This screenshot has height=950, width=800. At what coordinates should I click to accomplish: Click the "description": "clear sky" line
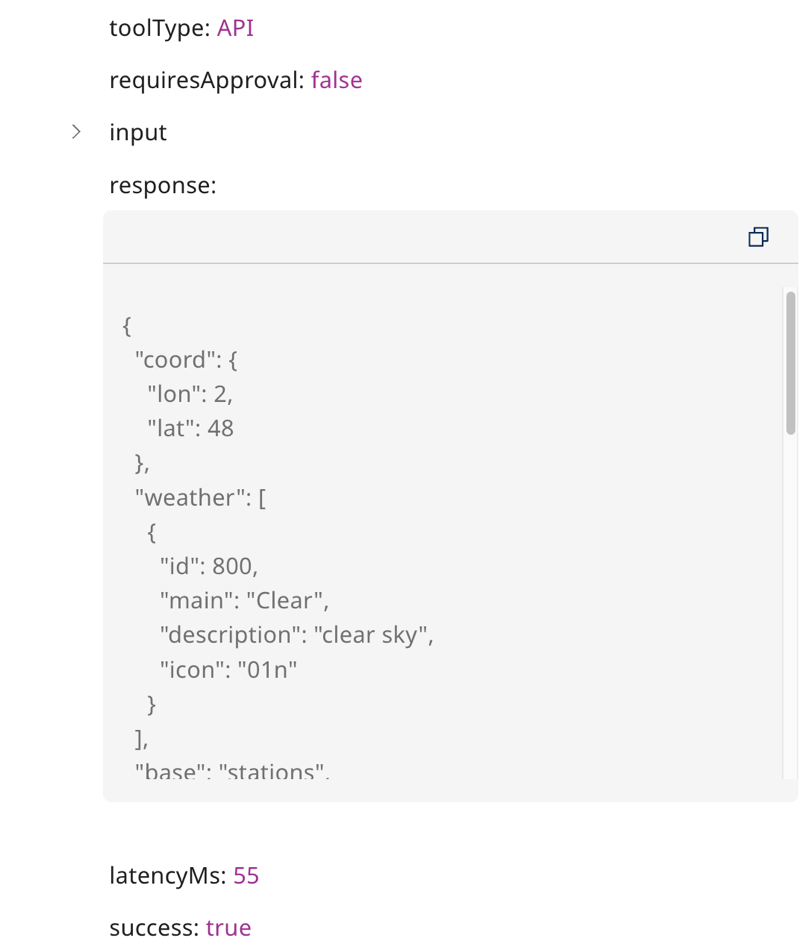coord(296,635)
